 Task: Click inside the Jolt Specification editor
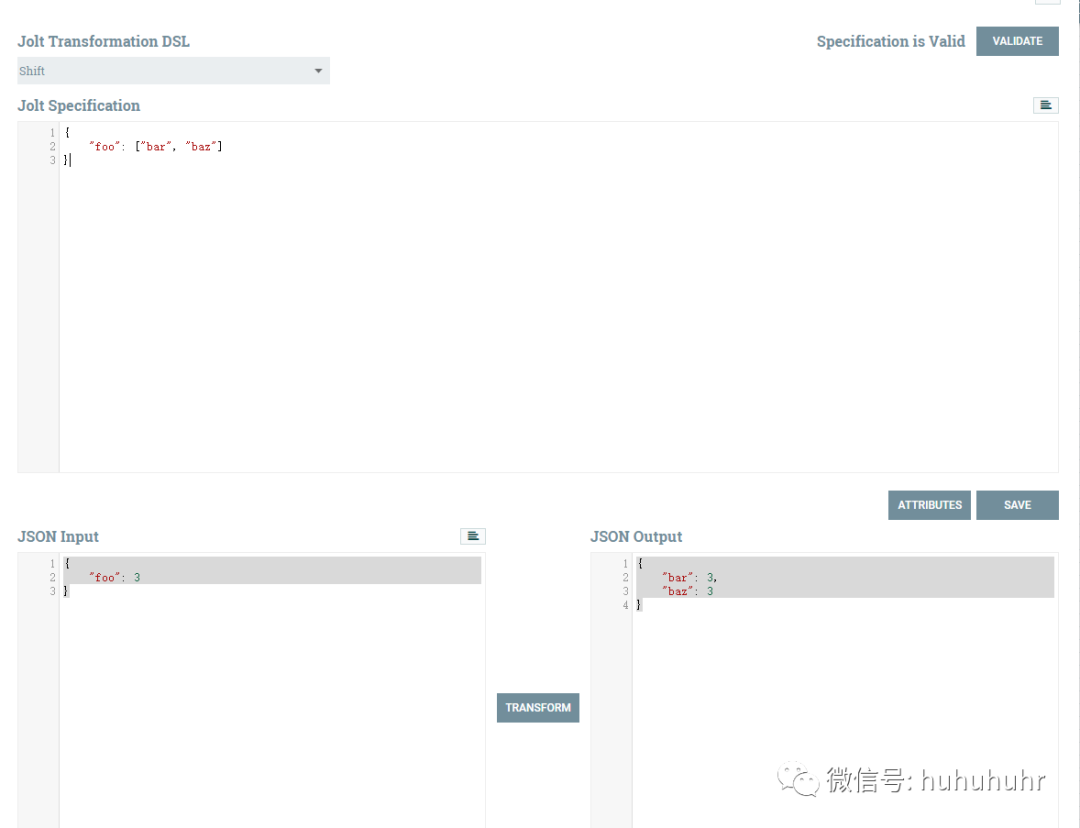559,297
